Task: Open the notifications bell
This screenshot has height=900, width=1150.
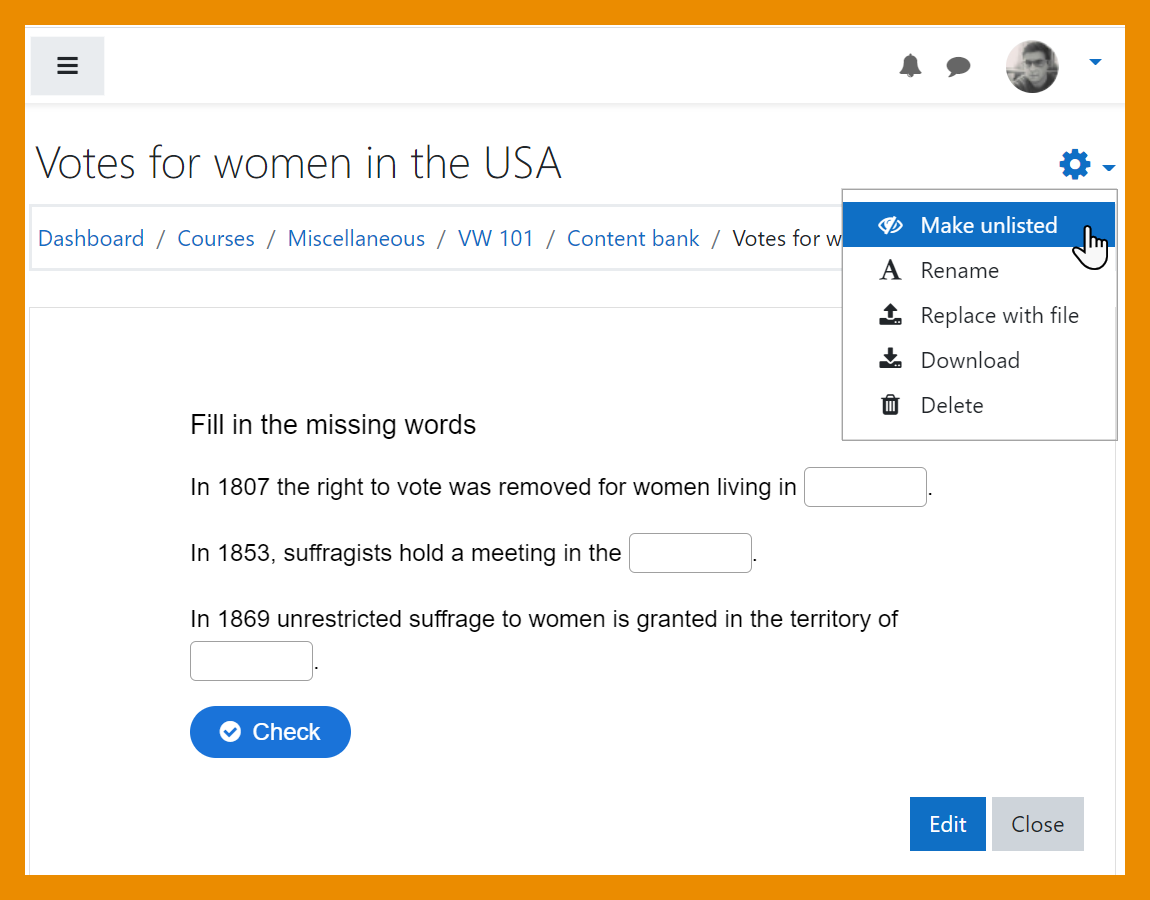Action: click(x=910, y=66)
